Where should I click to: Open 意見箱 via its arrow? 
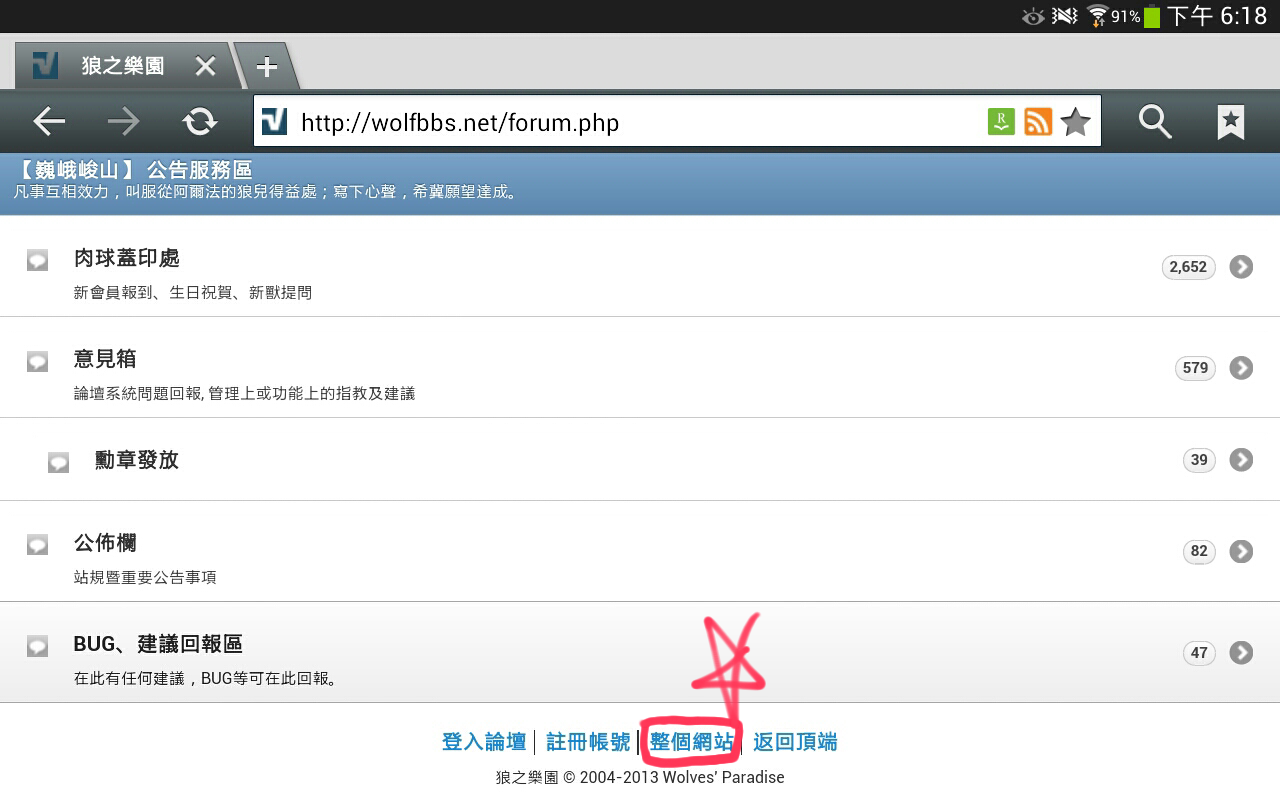click(1241, 368)
